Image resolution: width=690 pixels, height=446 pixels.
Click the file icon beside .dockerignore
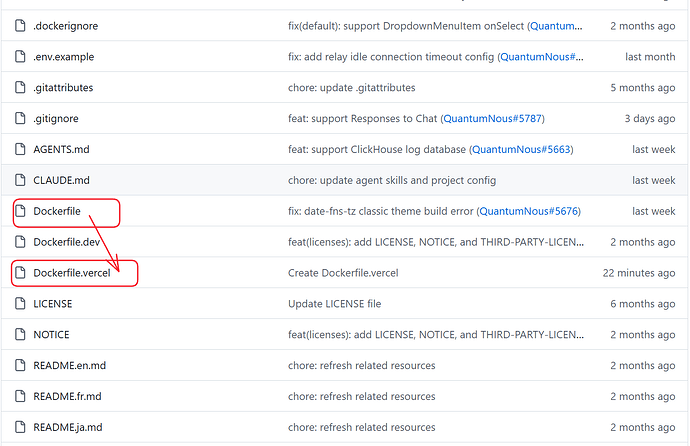[x=20, y=26]
